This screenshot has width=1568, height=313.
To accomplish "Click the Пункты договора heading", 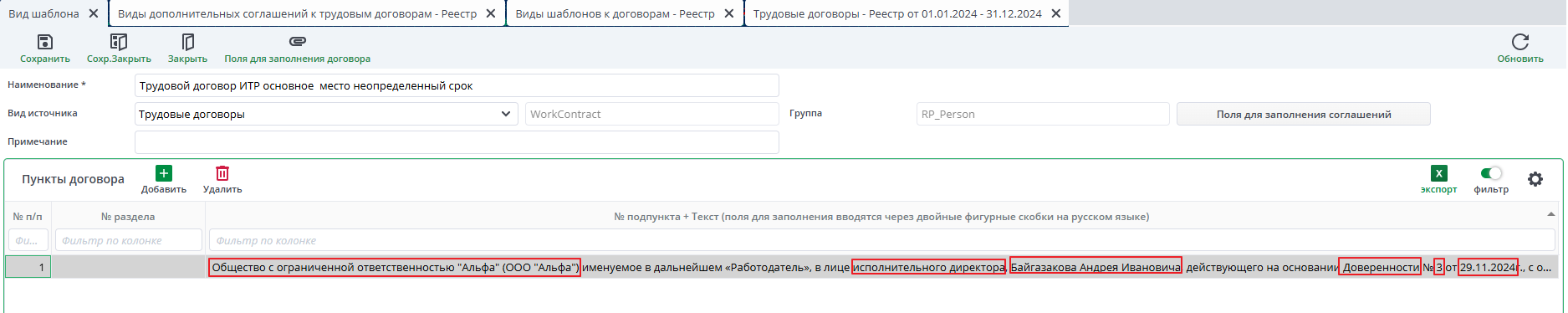I will [x=73, y=179].
